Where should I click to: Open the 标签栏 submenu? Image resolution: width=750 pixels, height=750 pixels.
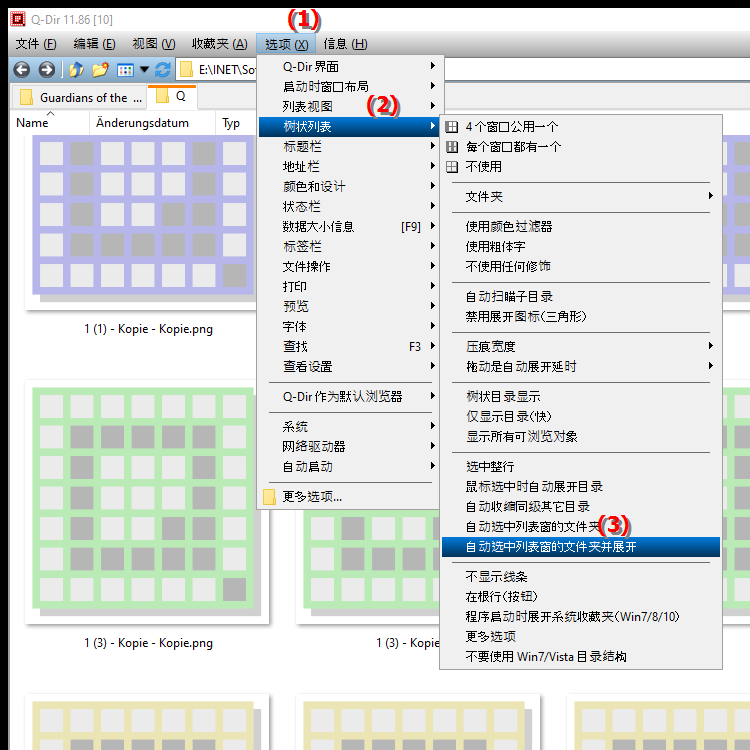(349, 247)
